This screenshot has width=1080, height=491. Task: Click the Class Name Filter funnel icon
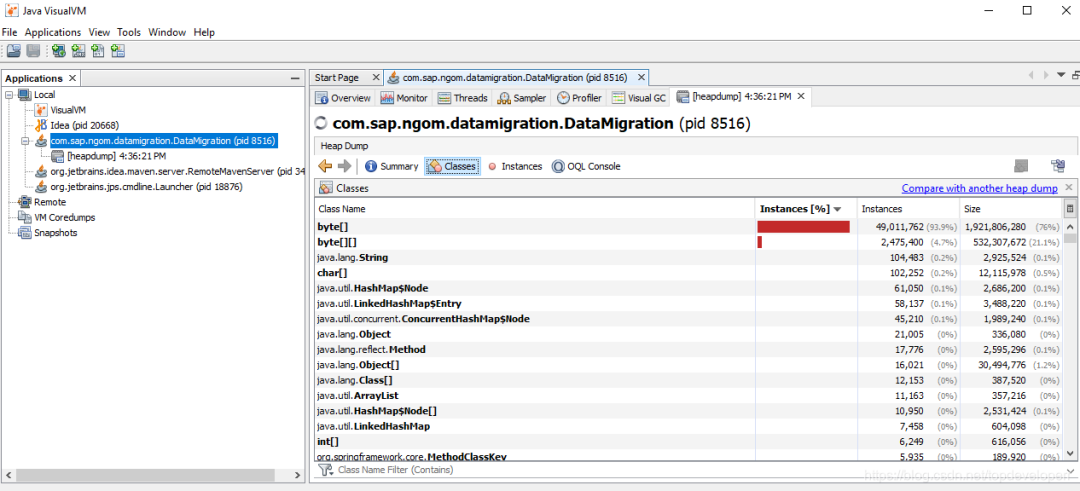tap(326, 470)
